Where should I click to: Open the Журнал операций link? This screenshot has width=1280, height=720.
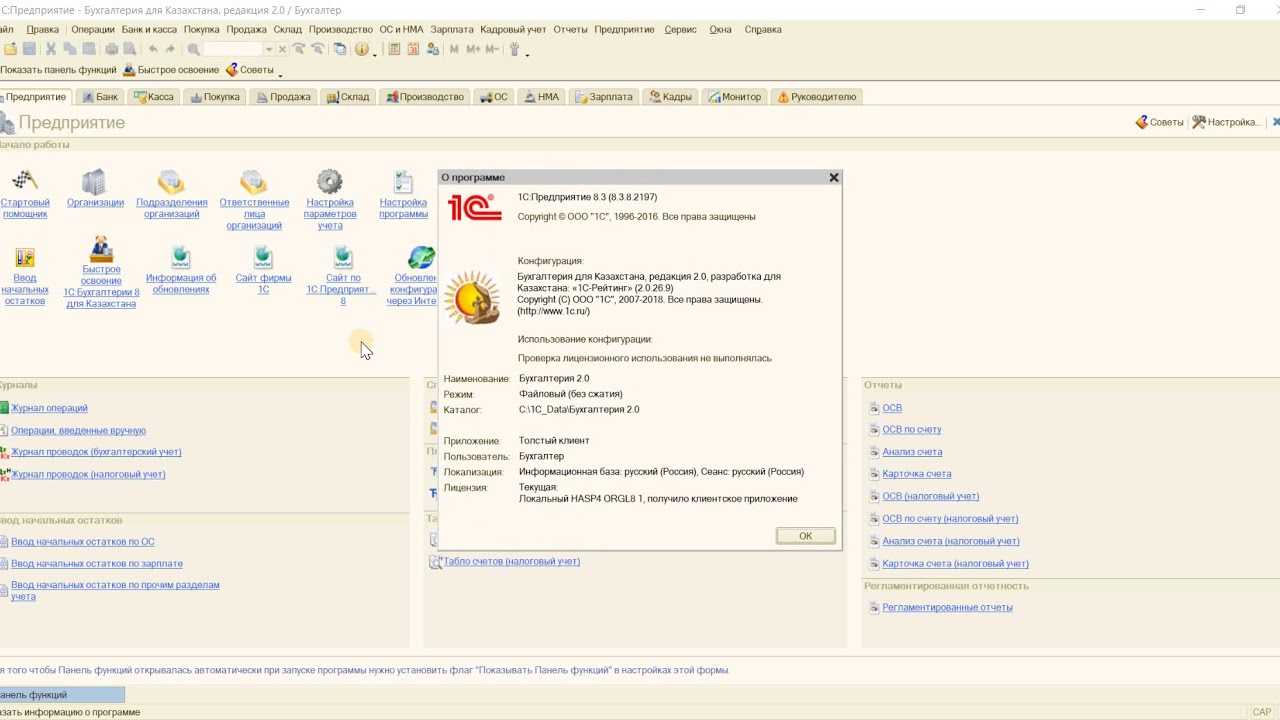49,408
